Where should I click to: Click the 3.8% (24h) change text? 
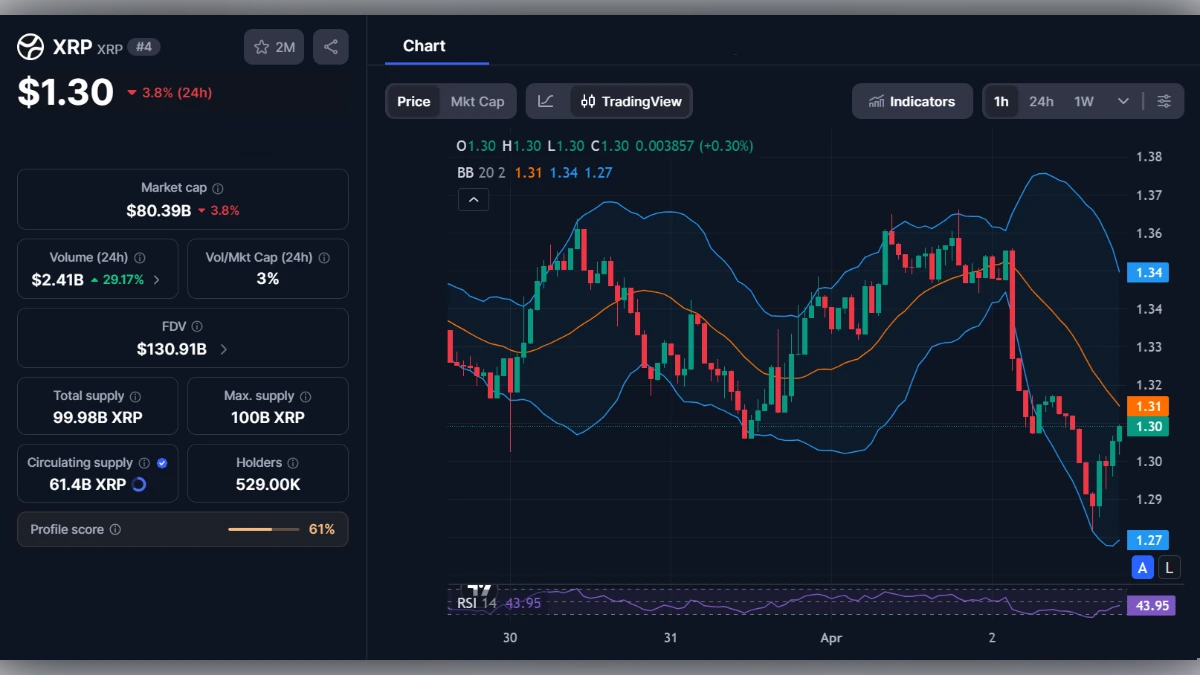[x=177, y=93]
